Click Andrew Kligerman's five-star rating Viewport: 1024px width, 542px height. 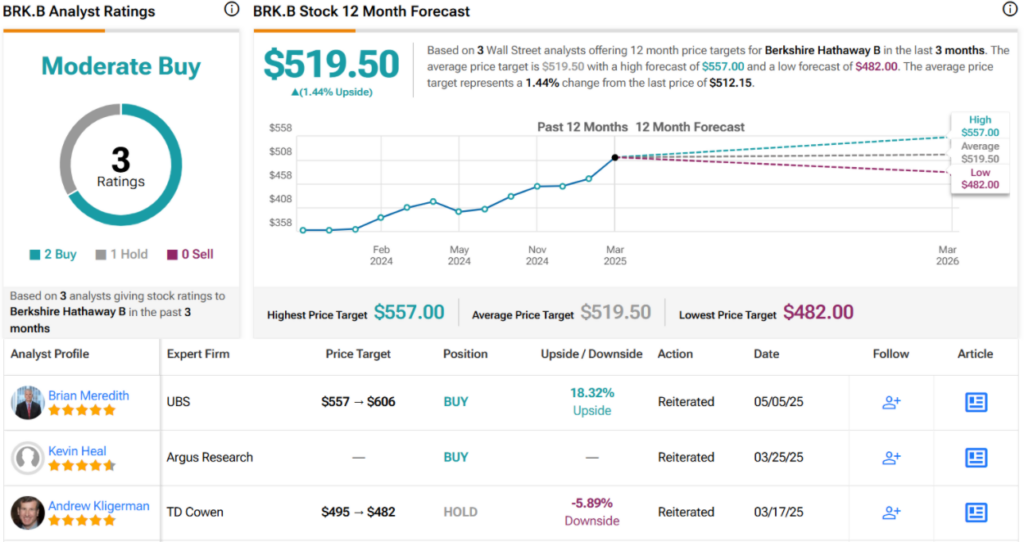pyautogui.click(x=82, y=520)
